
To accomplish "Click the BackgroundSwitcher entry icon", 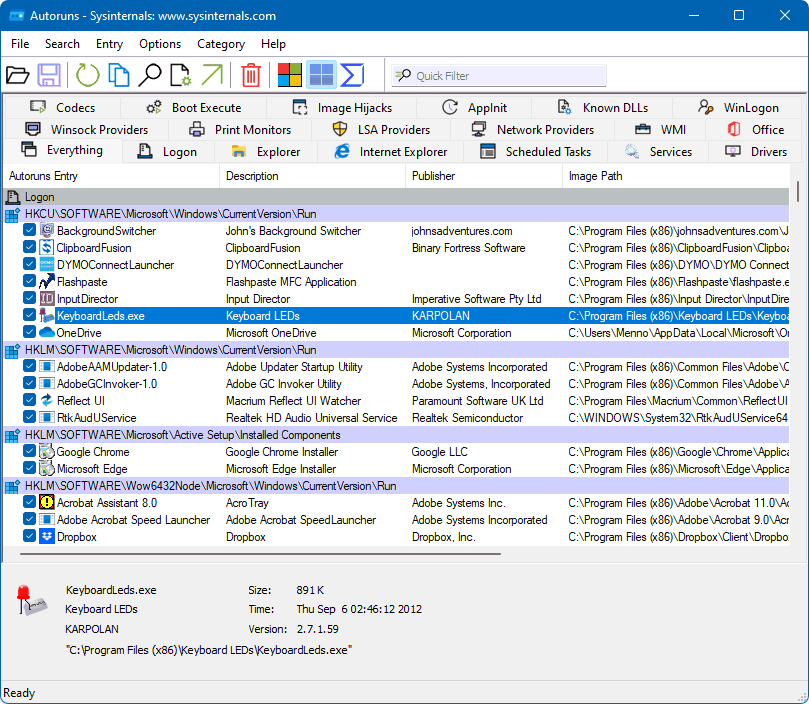I will [x=47, y=231].
